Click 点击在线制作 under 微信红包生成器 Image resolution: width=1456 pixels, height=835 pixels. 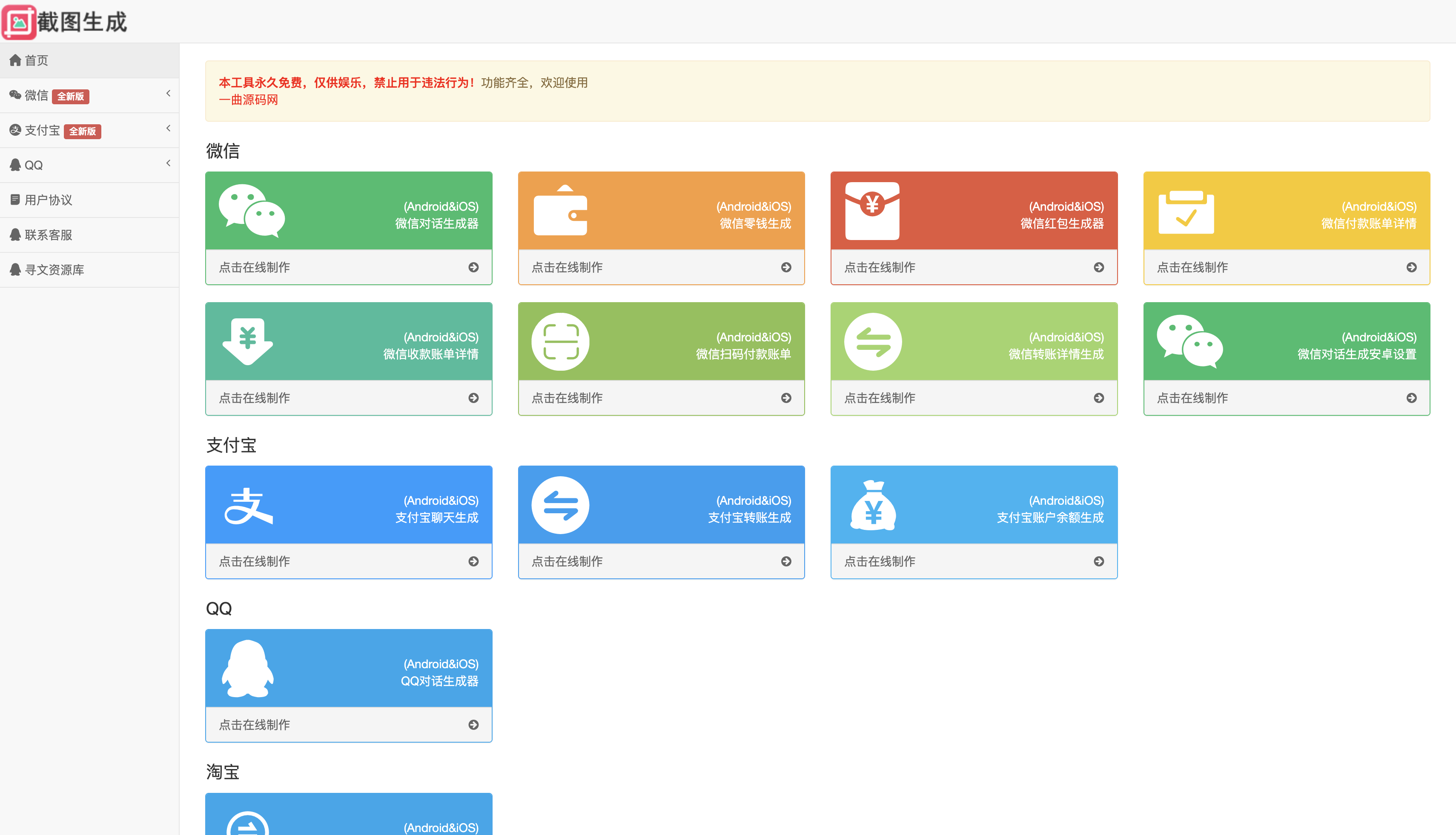880,267
